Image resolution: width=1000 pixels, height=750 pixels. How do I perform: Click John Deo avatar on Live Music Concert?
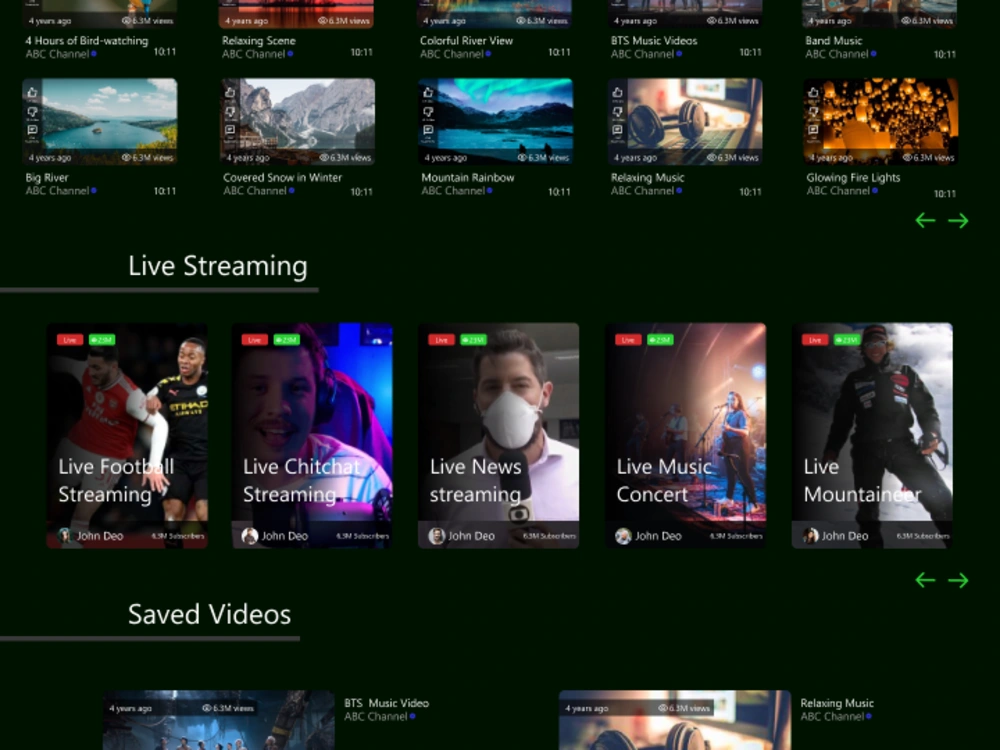point(623,536)
